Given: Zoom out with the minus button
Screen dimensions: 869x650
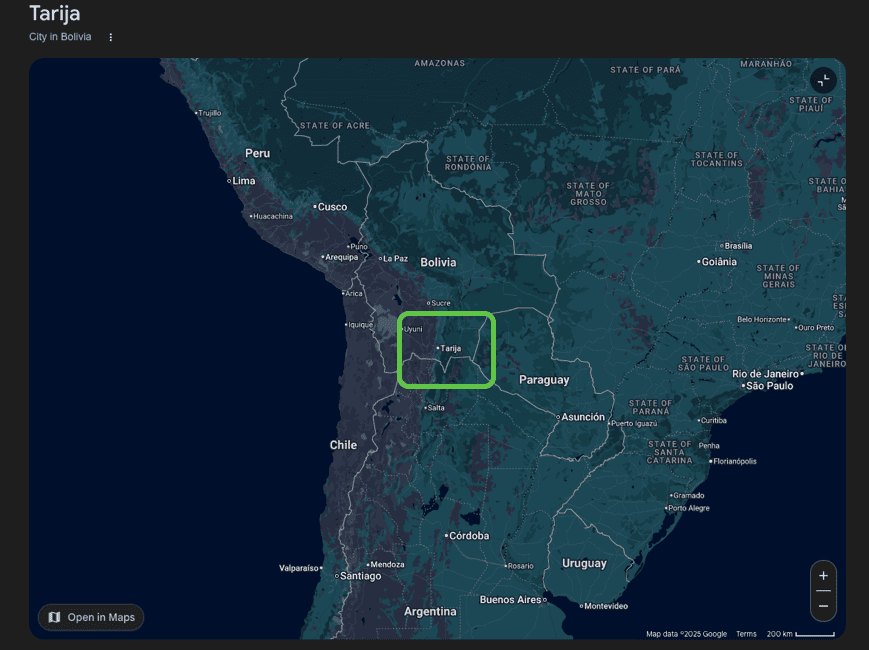Looking at the screenshot, I should tap(823, 606).
